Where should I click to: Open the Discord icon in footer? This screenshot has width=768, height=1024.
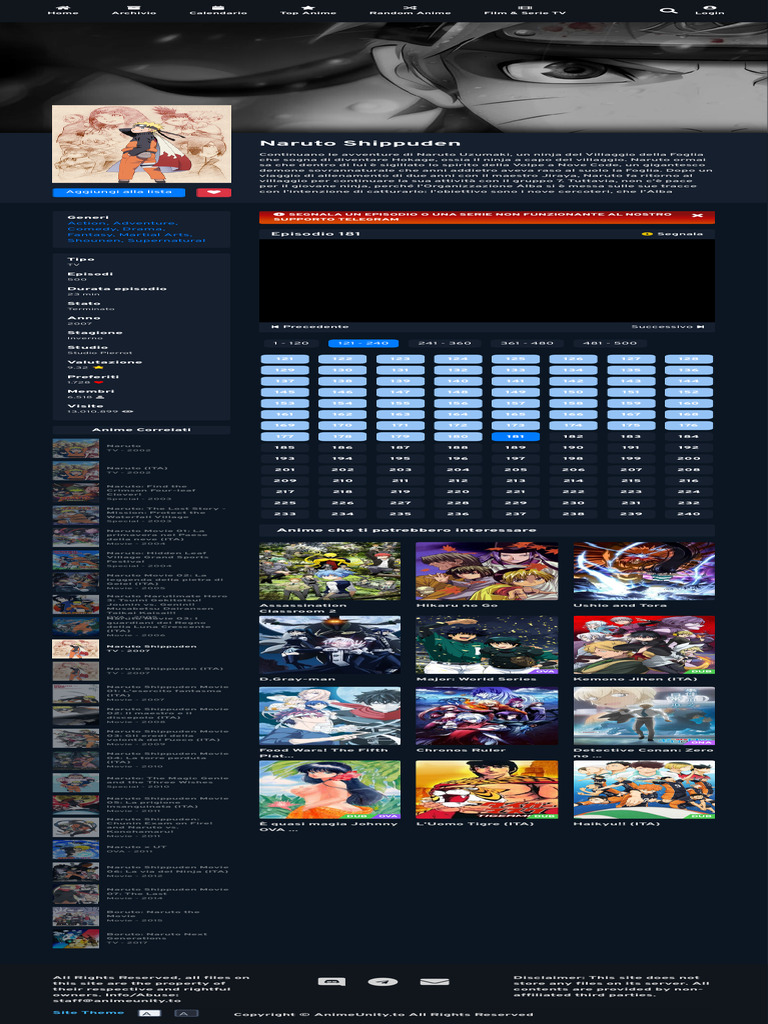tap(331, 982)
